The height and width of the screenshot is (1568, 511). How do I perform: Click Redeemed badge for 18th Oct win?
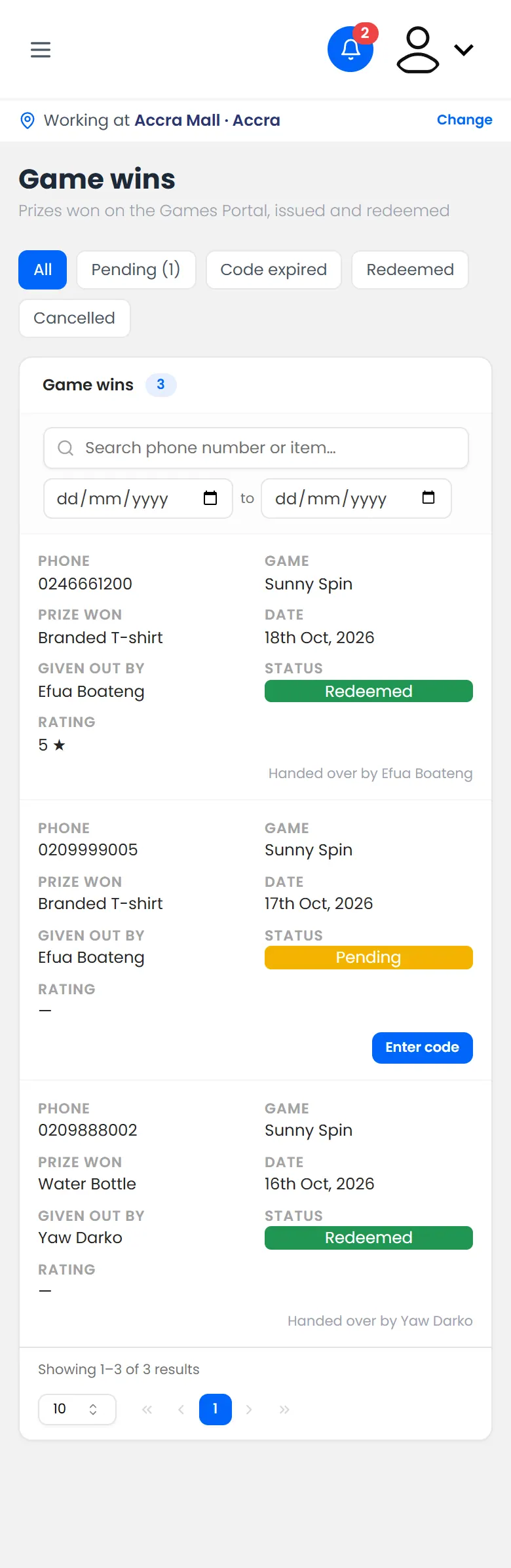(369, 691)
